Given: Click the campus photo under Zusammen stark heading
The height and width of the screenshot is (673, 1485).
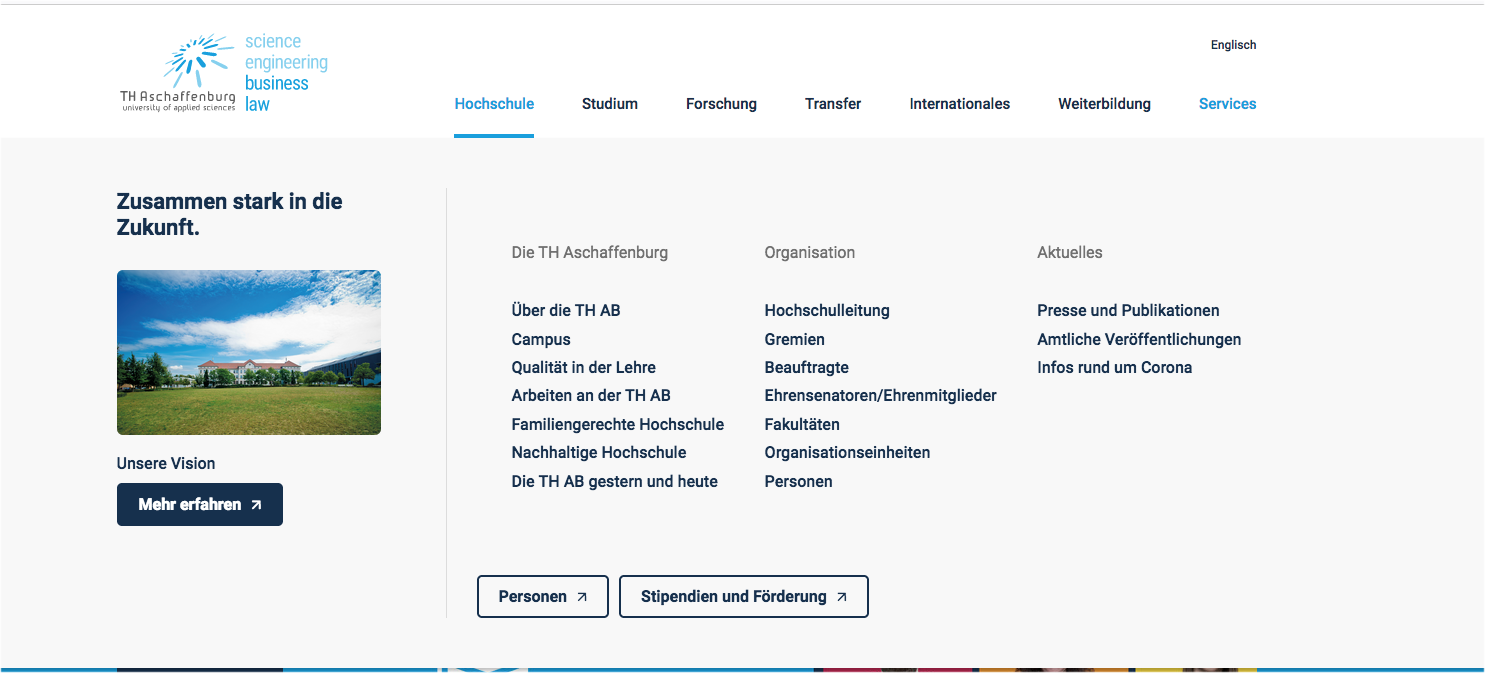Looking at the screenshot, I should pos(248,352).
